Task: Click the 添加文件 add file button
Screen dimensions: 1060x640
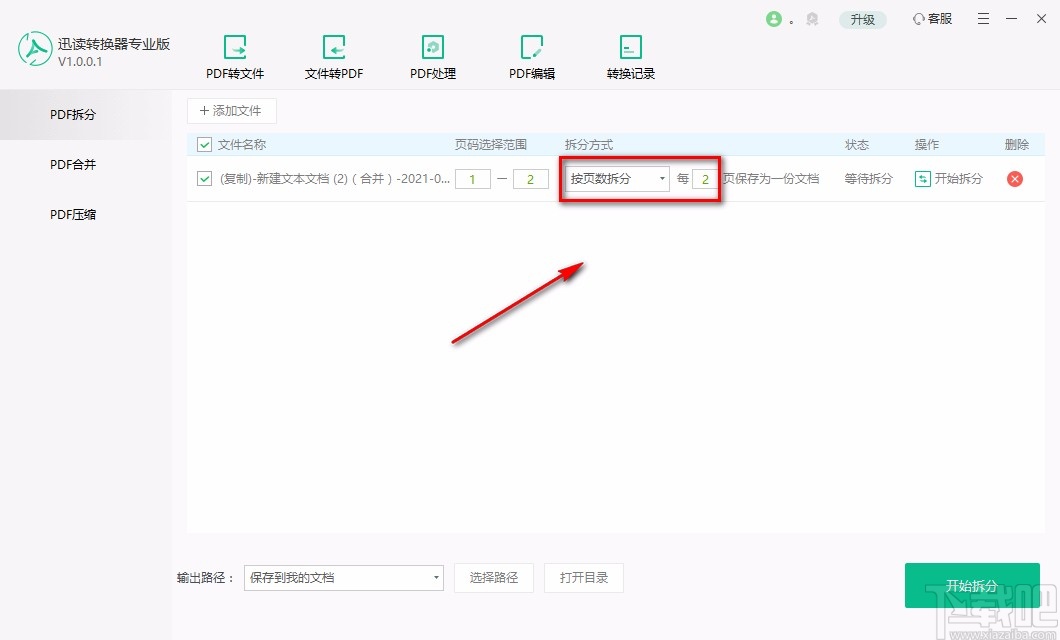Action: [232, 110]
